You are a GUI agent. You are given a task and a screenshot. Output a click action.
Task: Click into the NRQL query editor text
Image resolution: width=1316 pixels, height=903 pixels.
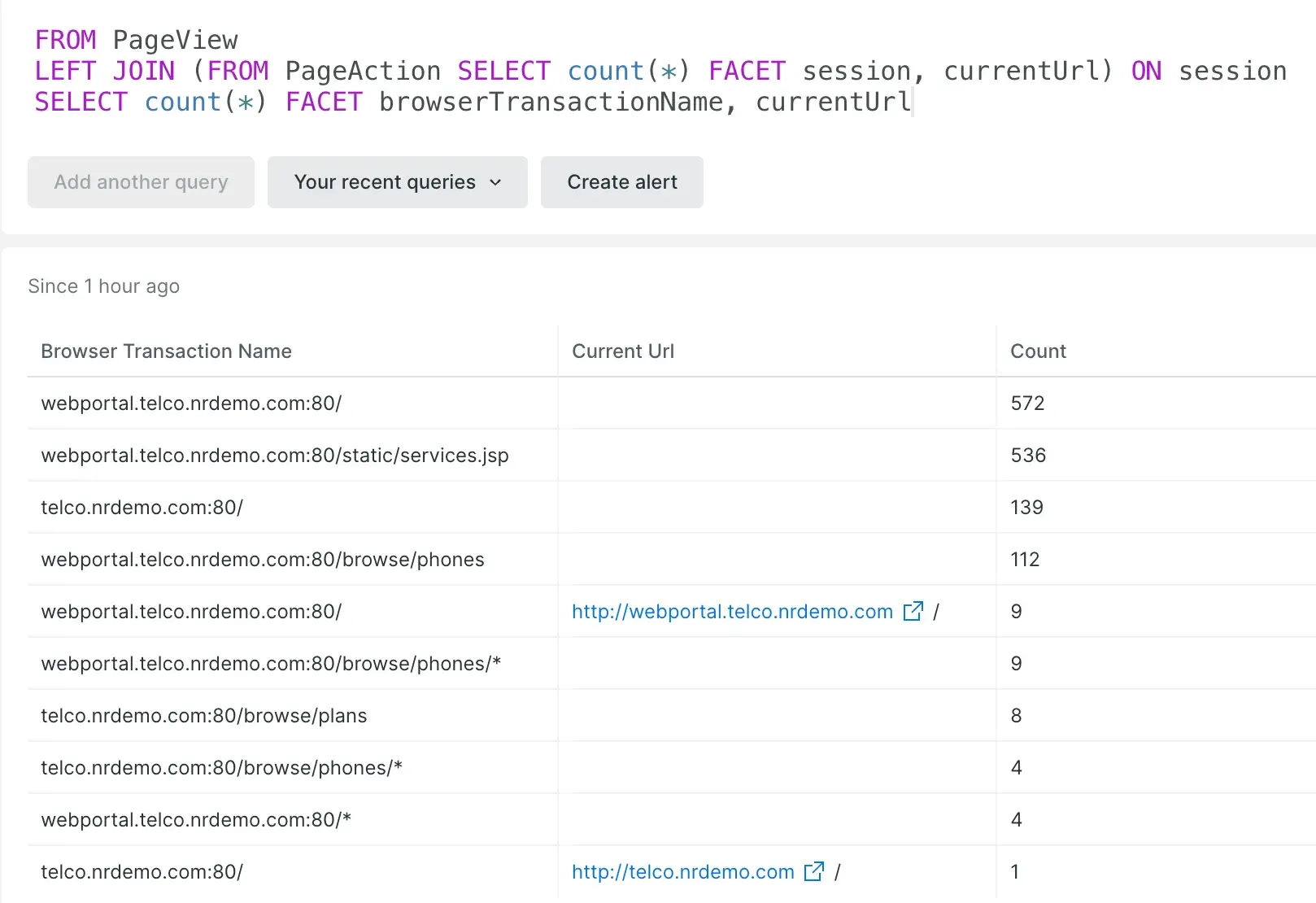(x=569, y=72)
